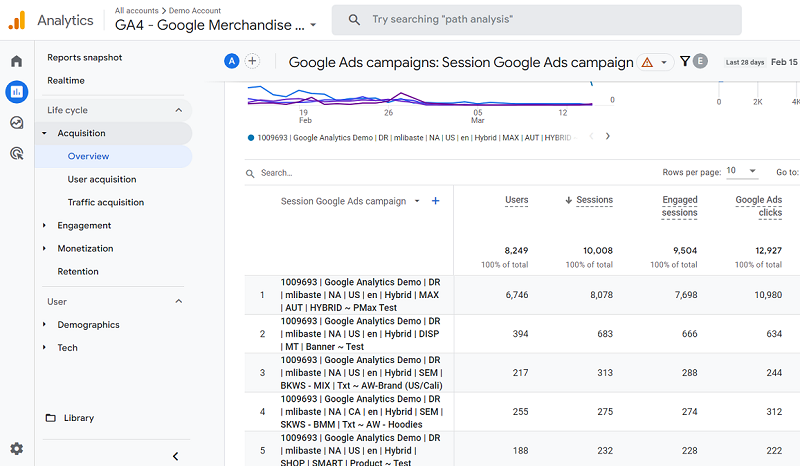Expand the Demographics menu

tap(44, 325)
